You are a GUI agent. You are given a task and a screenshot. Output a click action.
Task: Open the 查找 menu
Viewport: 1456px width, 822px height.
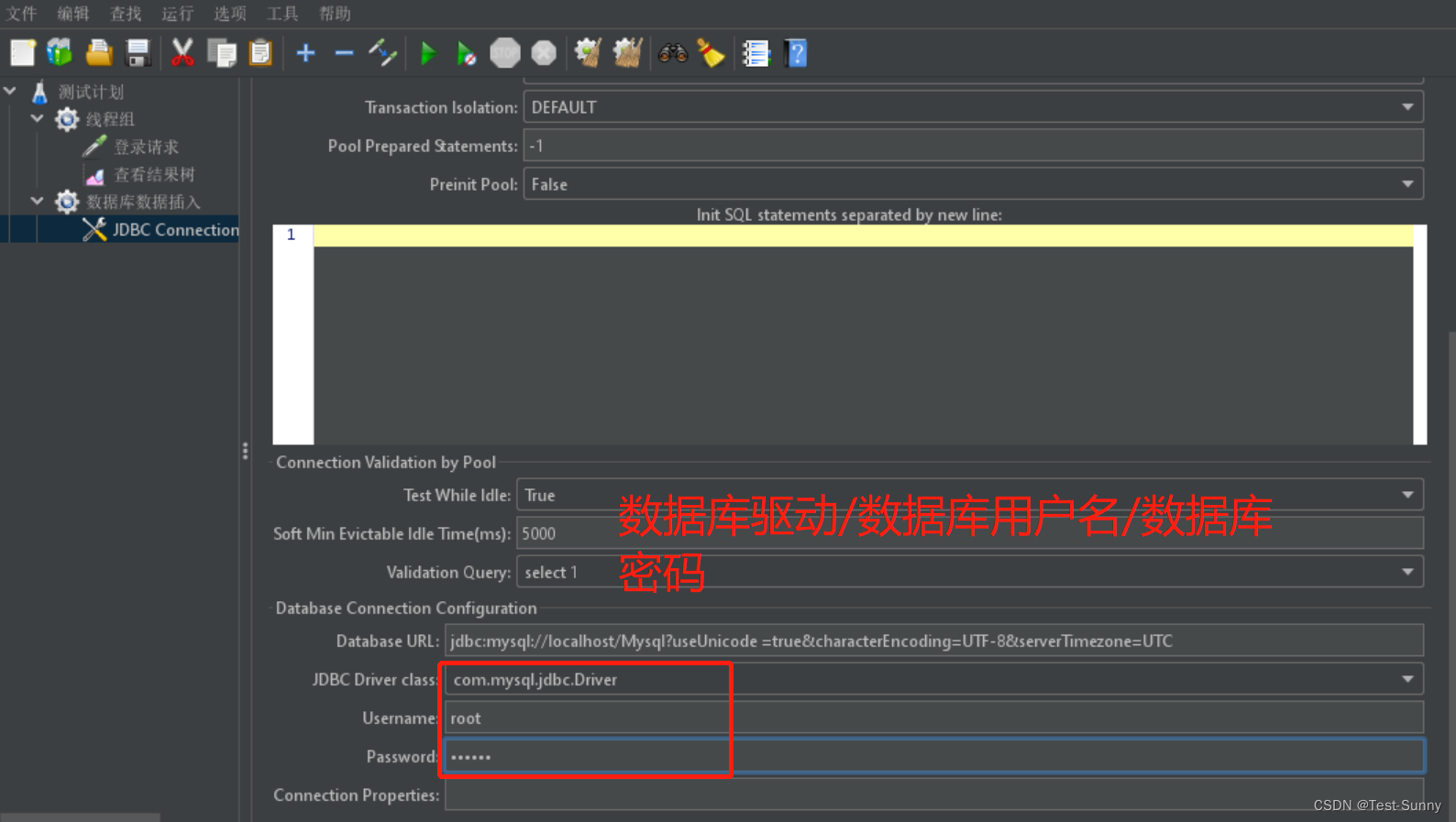(x=126, y=14)
